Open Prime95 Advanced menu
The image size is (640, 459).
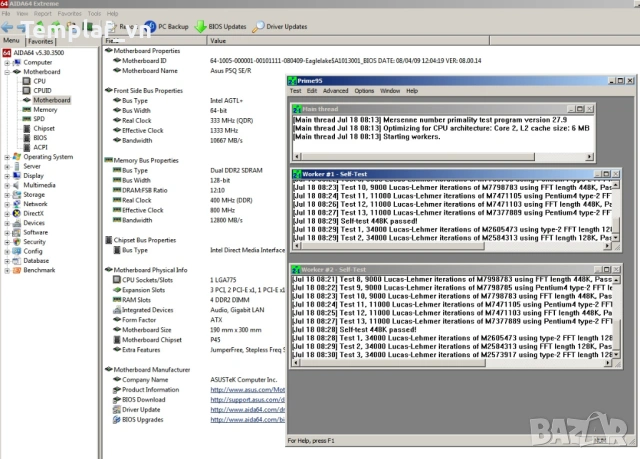[336, 91]
